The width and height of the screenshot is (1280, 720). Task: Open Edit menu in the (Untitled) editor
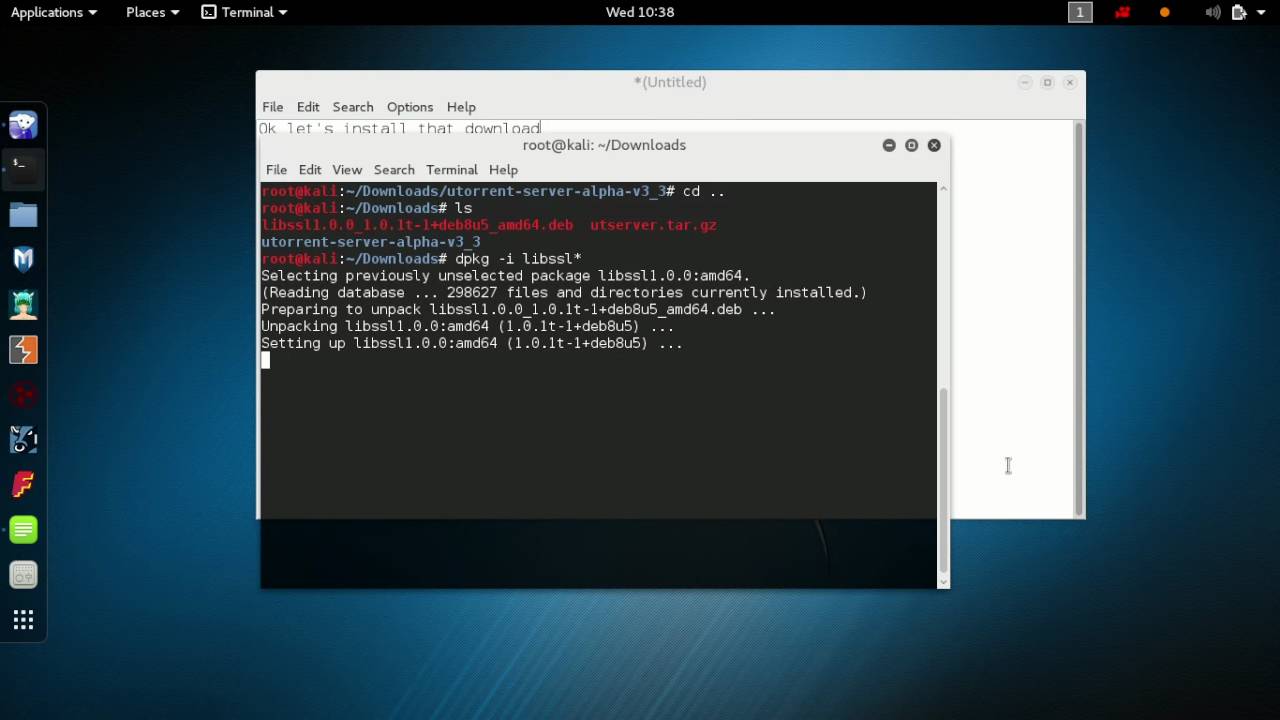[x=308, y=107]
